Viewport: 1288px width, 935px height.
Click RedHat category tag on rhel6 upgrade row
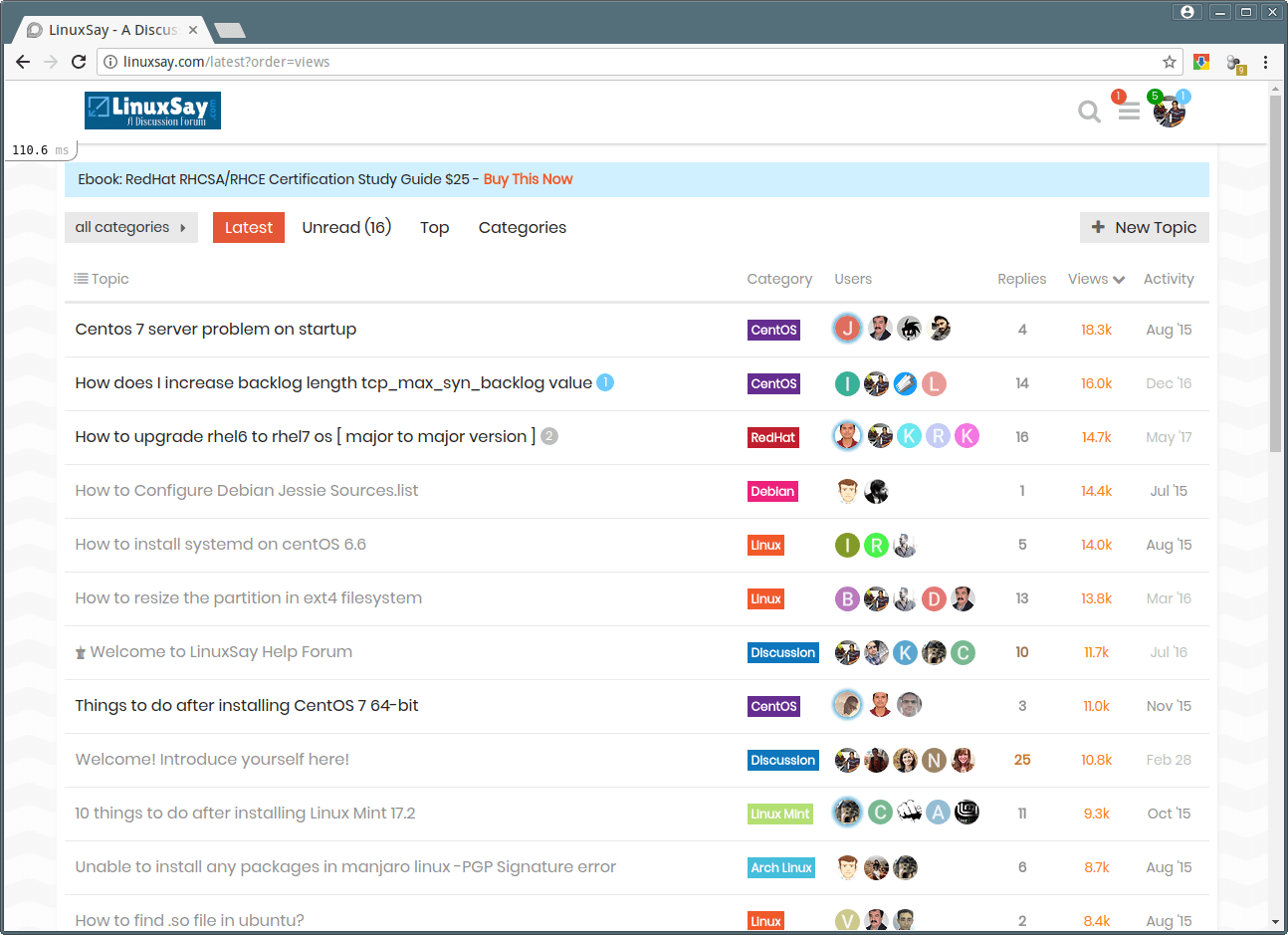point(773,437)
